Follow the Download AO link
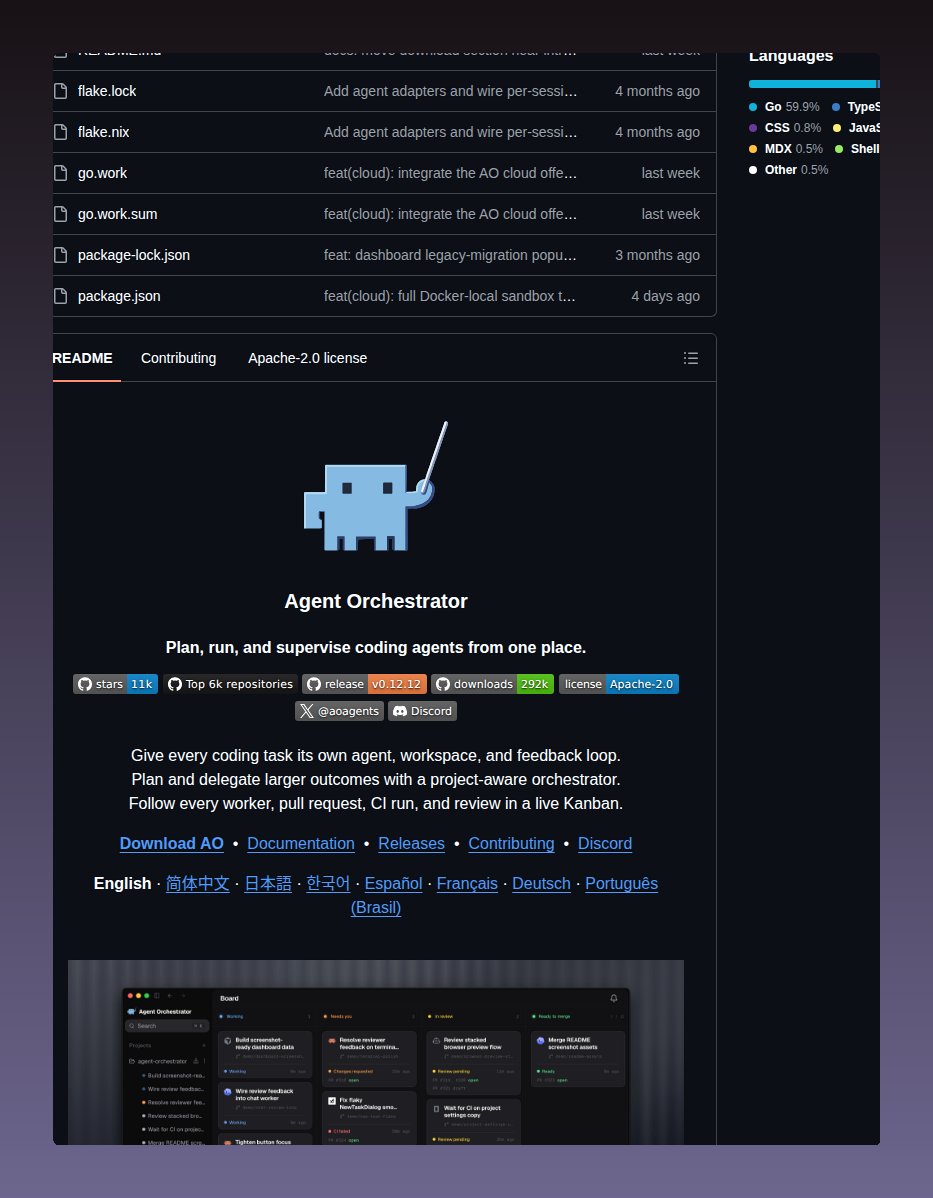Viewport: 933px width, 1198px height. 172,843
